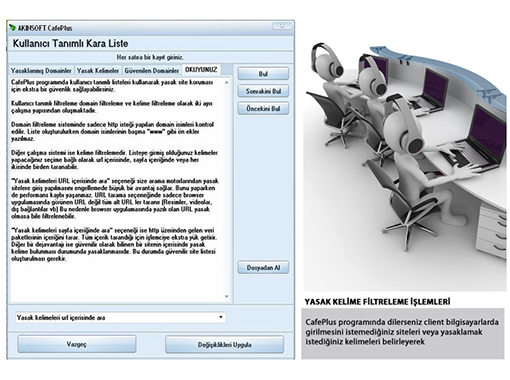Close the CafePlus dialog window

[282, 26]
